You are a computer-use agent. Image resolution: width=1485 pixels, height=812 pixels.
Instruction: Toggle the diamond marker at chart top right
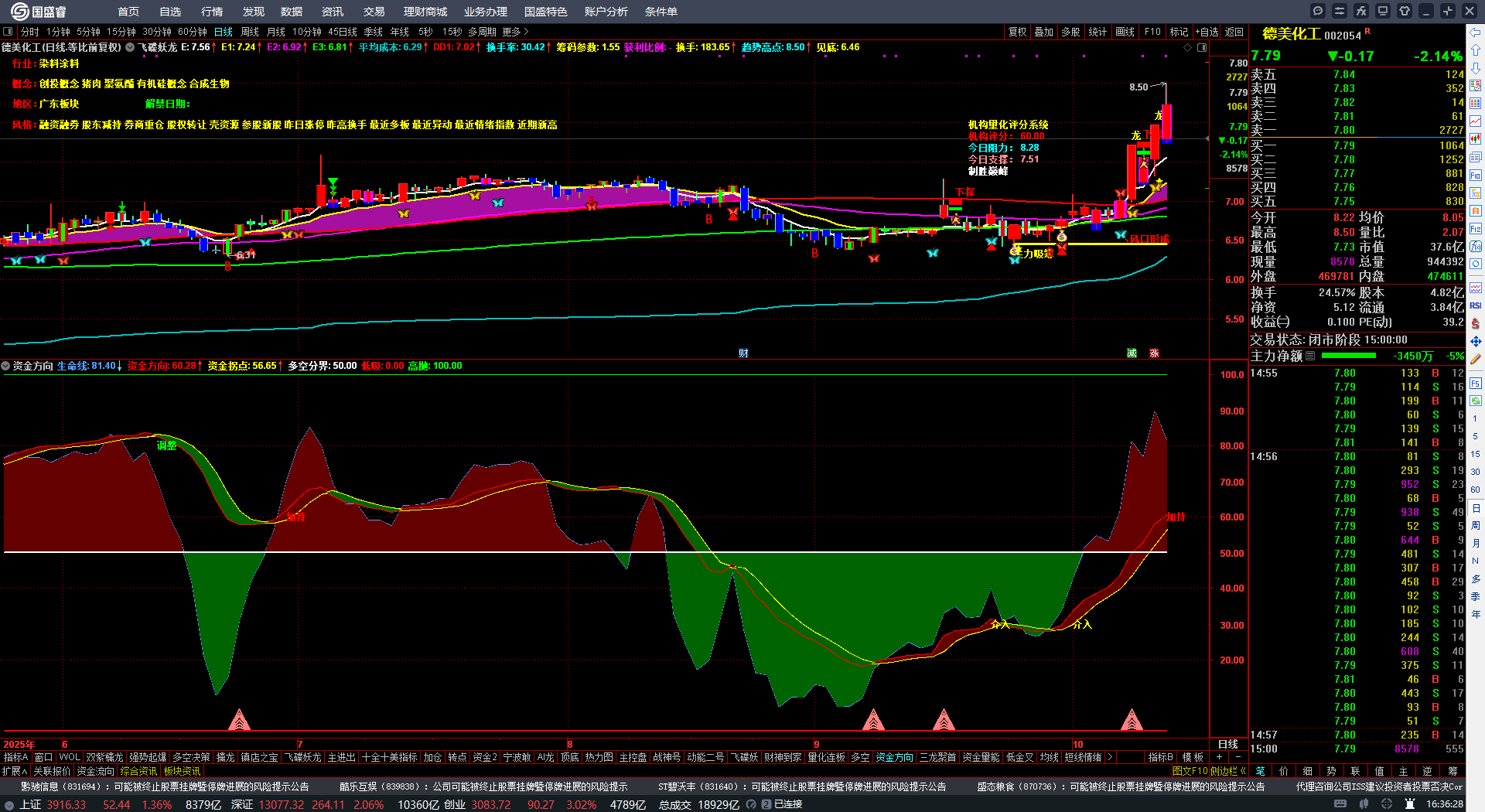coord(1188,47)
